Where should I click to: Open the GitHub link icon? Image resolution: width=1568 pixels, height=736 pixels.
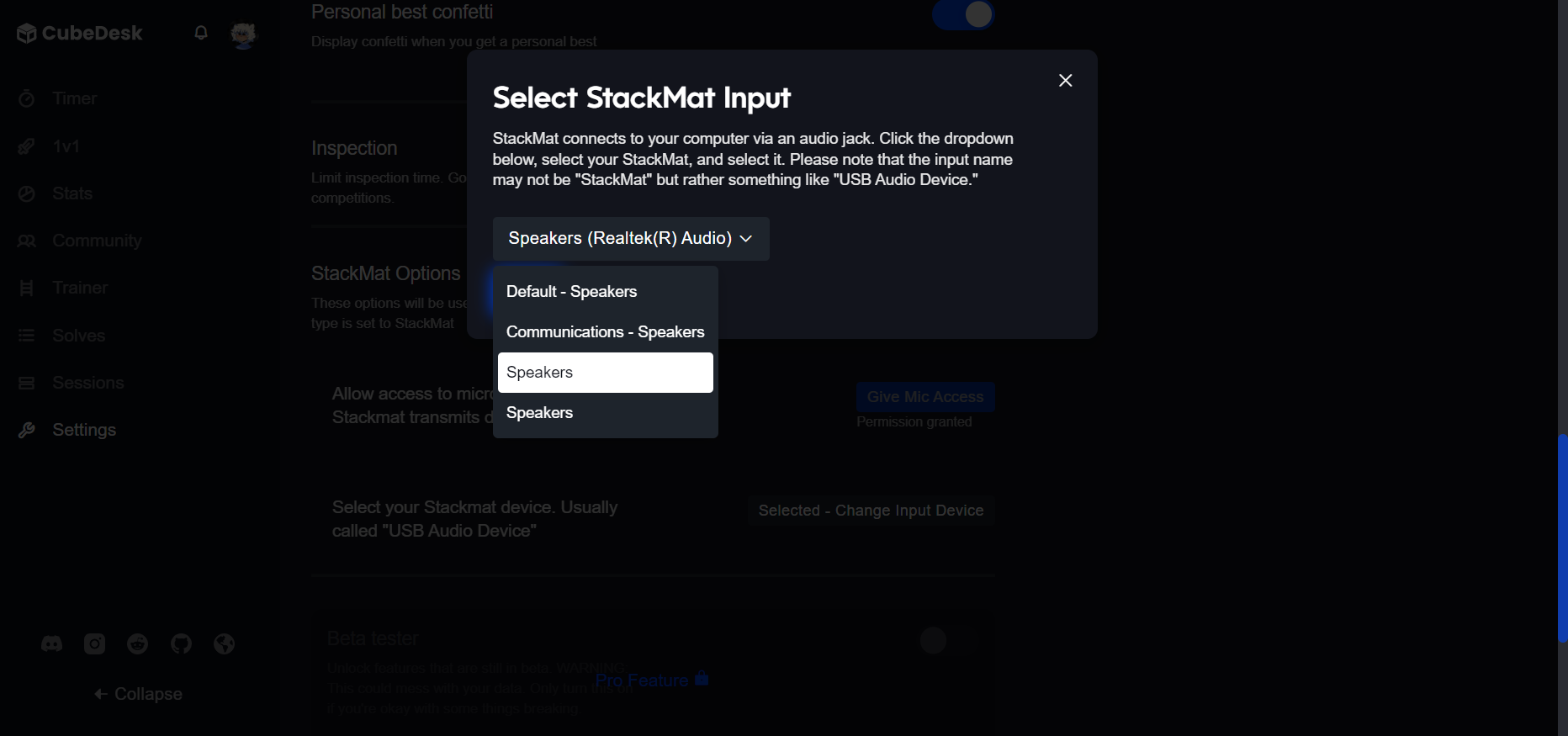point(180,643)
